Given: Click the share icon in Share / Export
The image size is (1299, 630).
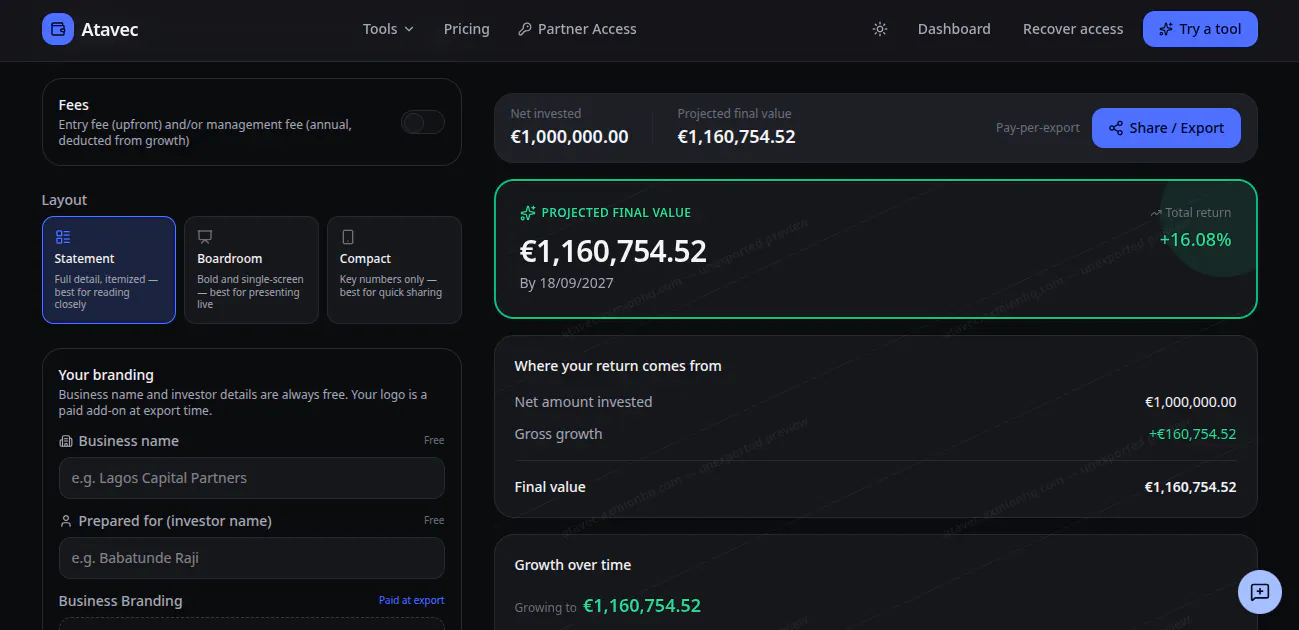Looking at the screenshot, I should tap(1116, 128).
